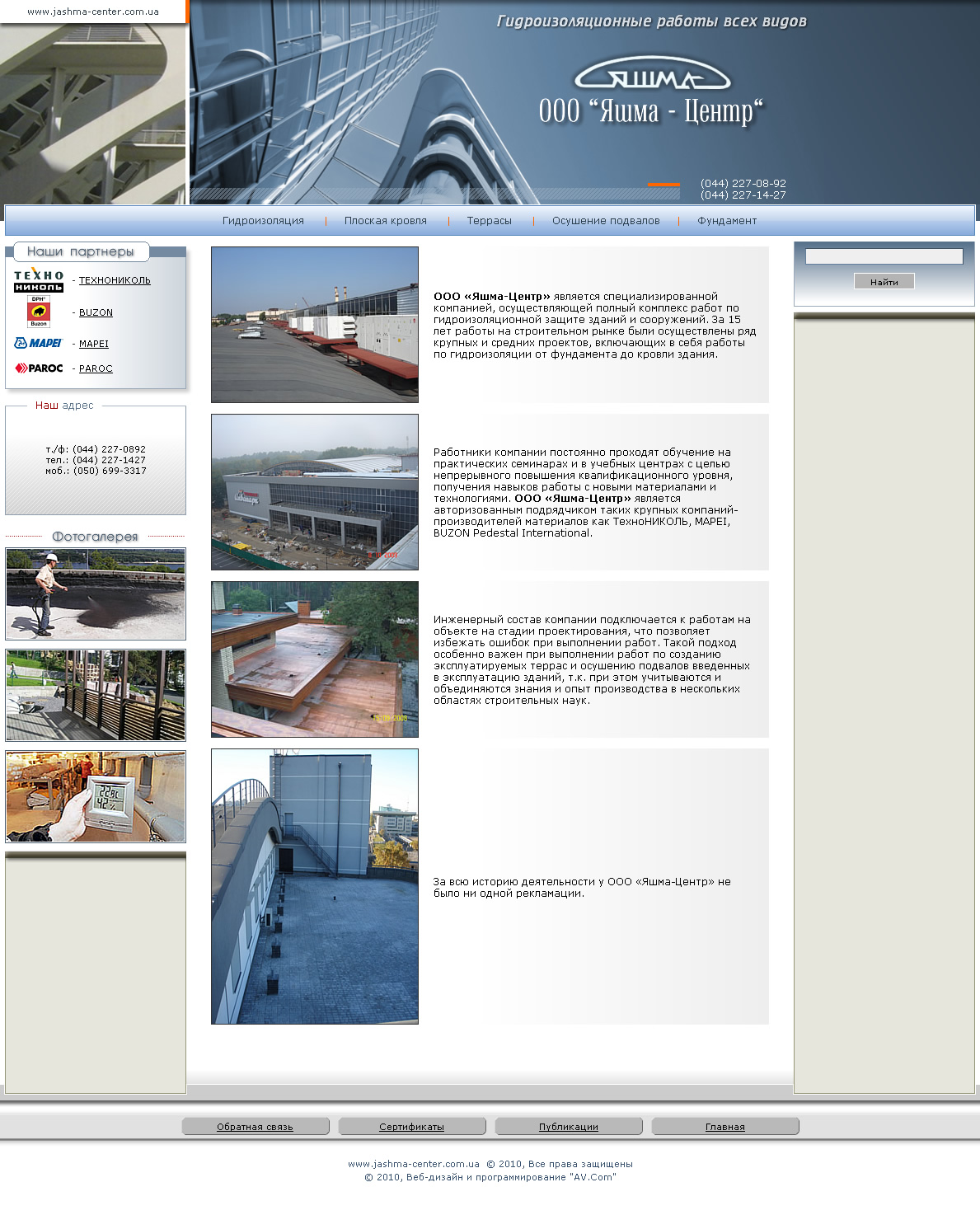
Task: Navigate to the Фундамент page
Action: 727,221
